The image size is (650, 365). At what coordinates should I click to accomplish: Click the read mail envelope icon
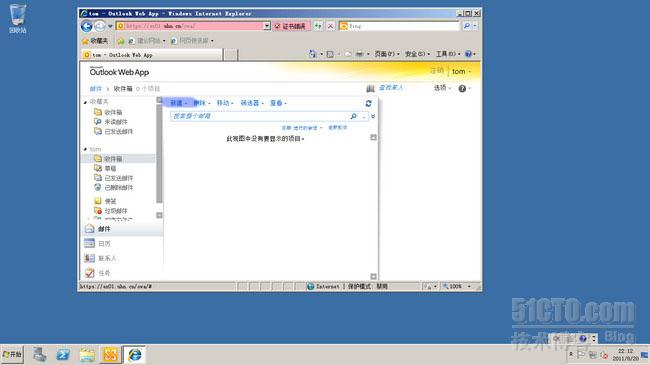[348, 54]
